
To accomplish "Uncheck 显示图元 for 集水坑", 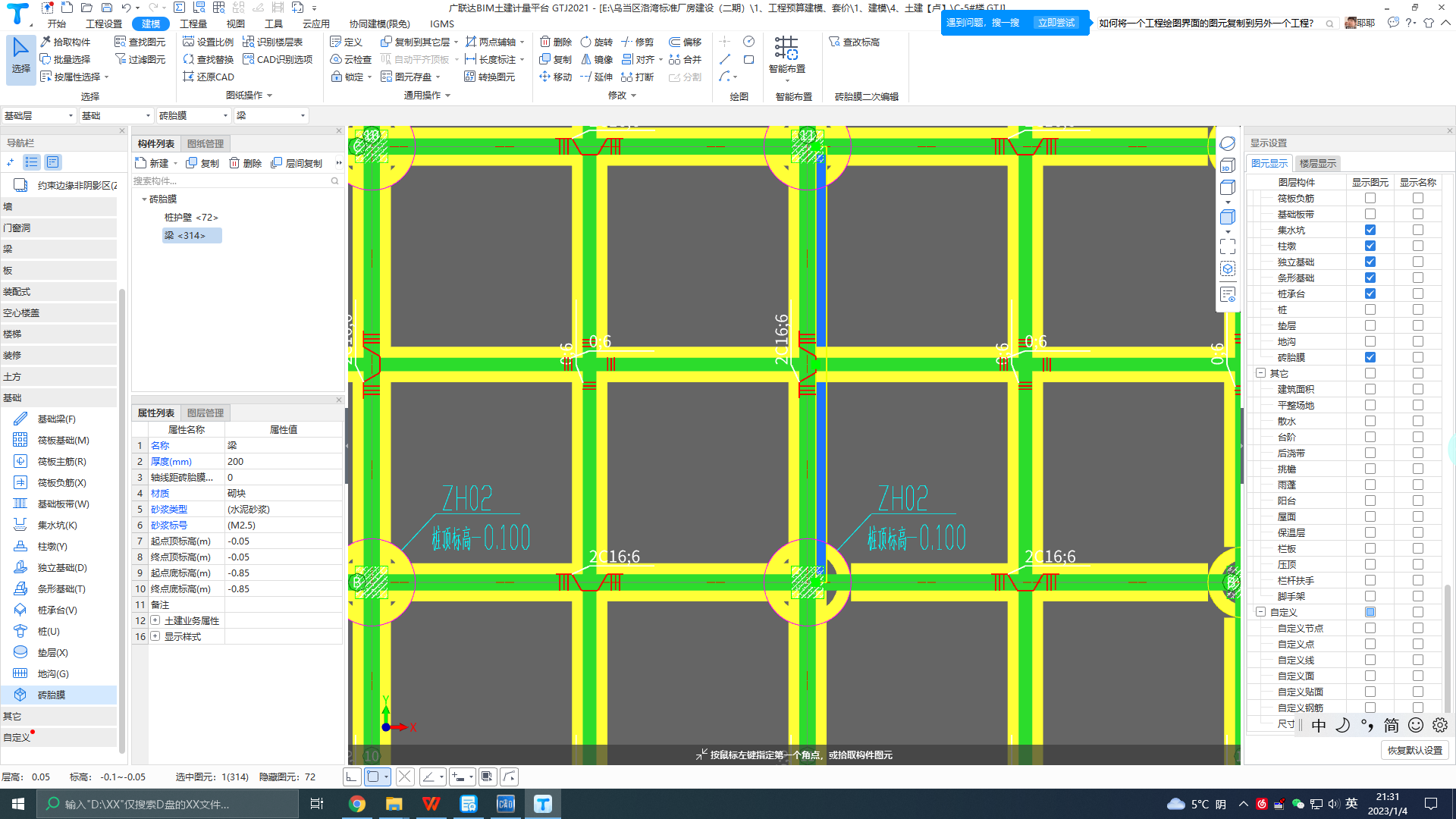I will pyautogui.click(x=1370, y=230).
